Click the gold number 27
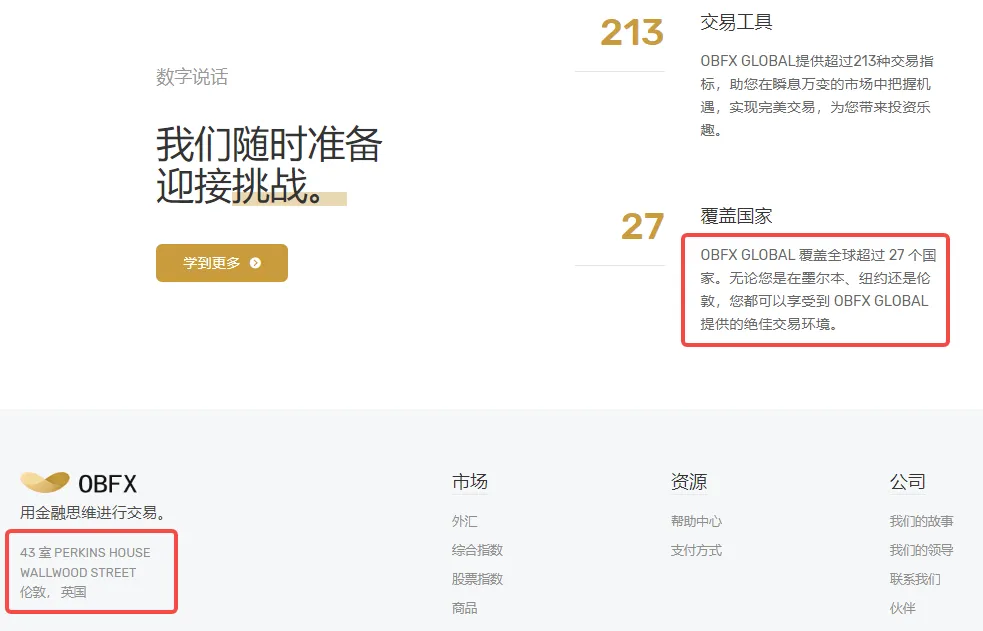Viewport: 983px width, 631px height. (643, 226)
